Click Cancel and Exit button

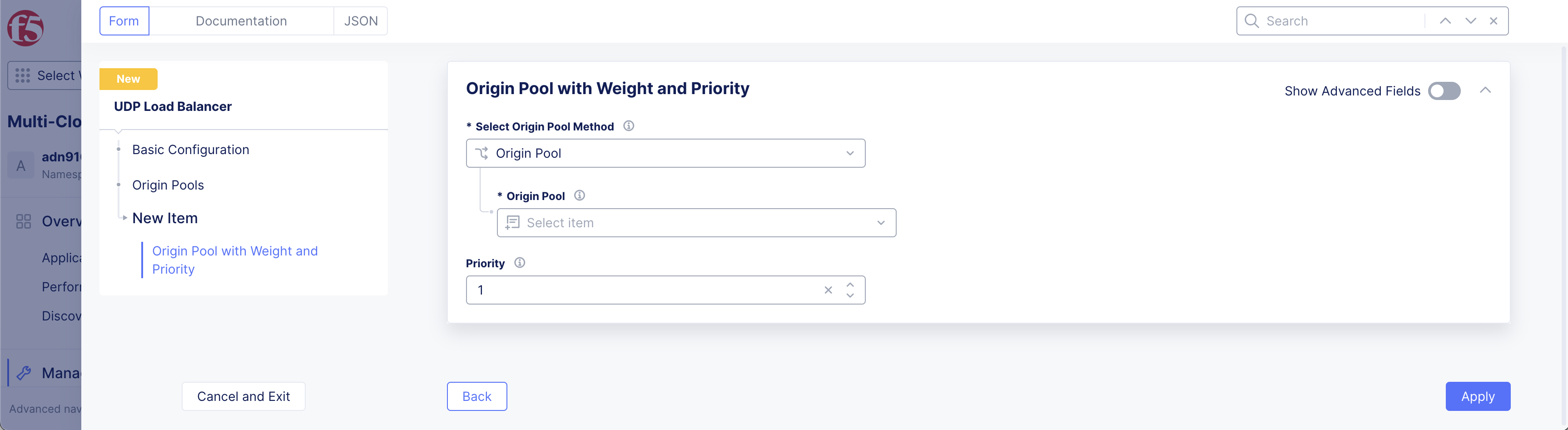(243, 396)
